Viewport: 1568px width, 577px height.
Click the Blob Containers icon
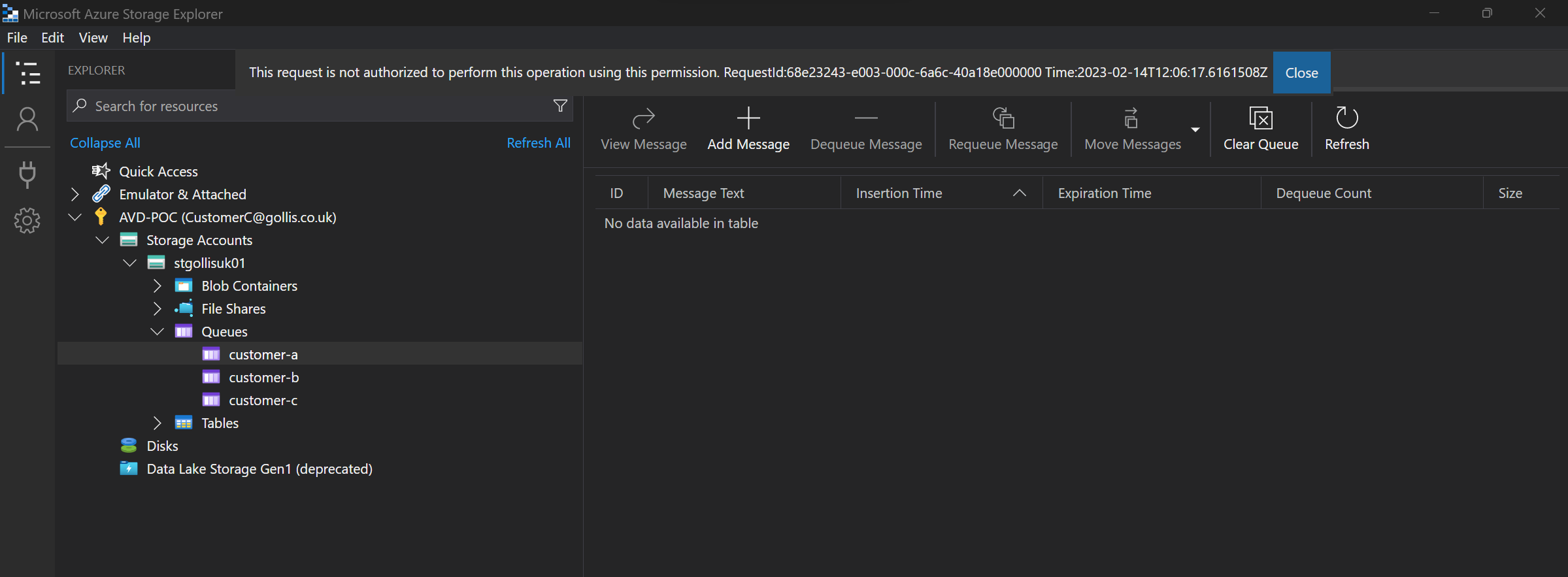pos(184,286)
